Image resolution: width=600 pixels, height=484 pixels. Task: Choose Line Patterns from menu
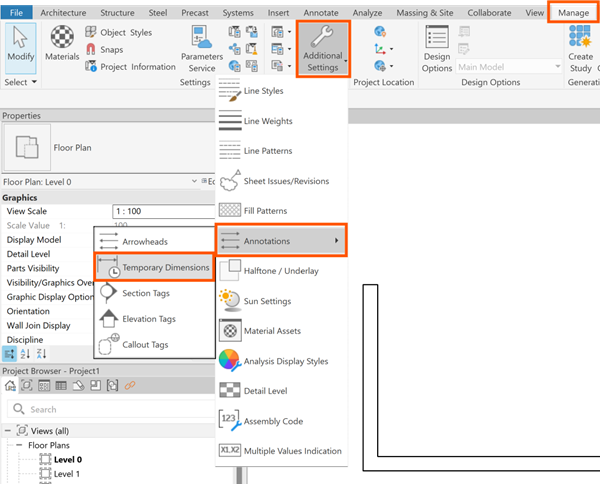click(x=281, y=151)
